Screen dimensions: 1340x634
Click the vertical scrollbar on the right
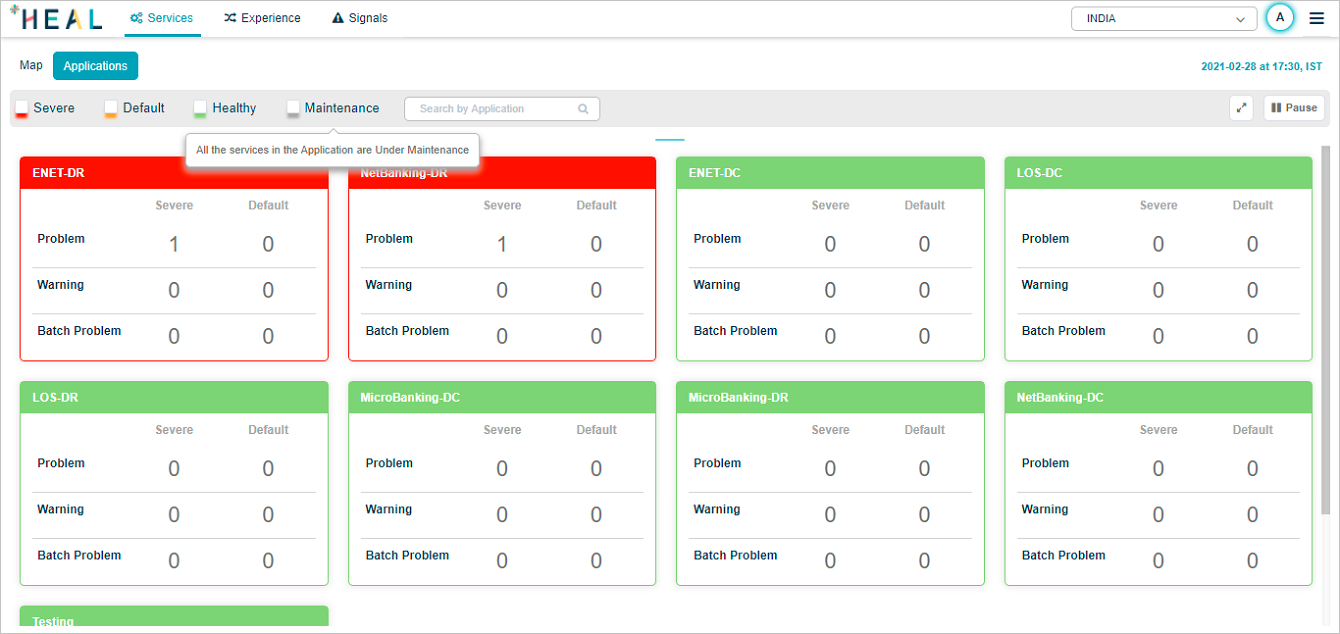pos(1326,330)
